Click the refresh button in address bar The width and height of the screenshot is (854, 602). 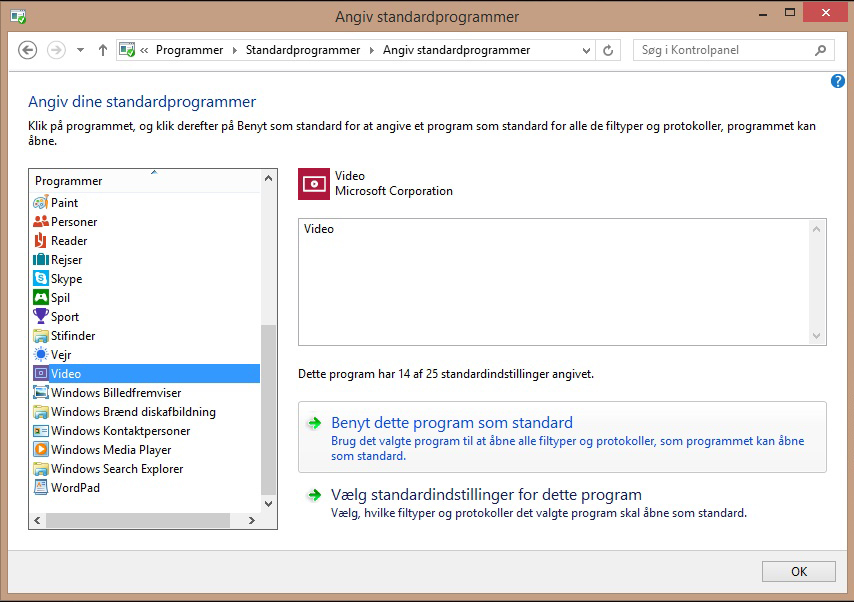tap(608, 50)
